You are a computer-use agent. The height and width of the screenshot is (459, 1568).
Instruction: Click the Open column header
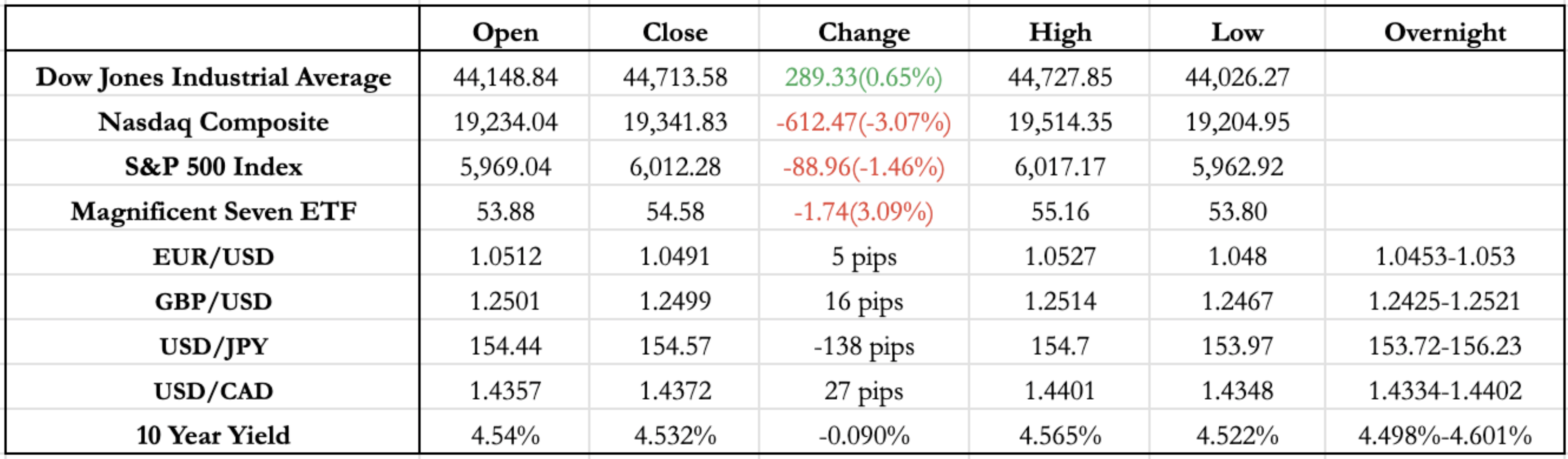tap(505, 32)
